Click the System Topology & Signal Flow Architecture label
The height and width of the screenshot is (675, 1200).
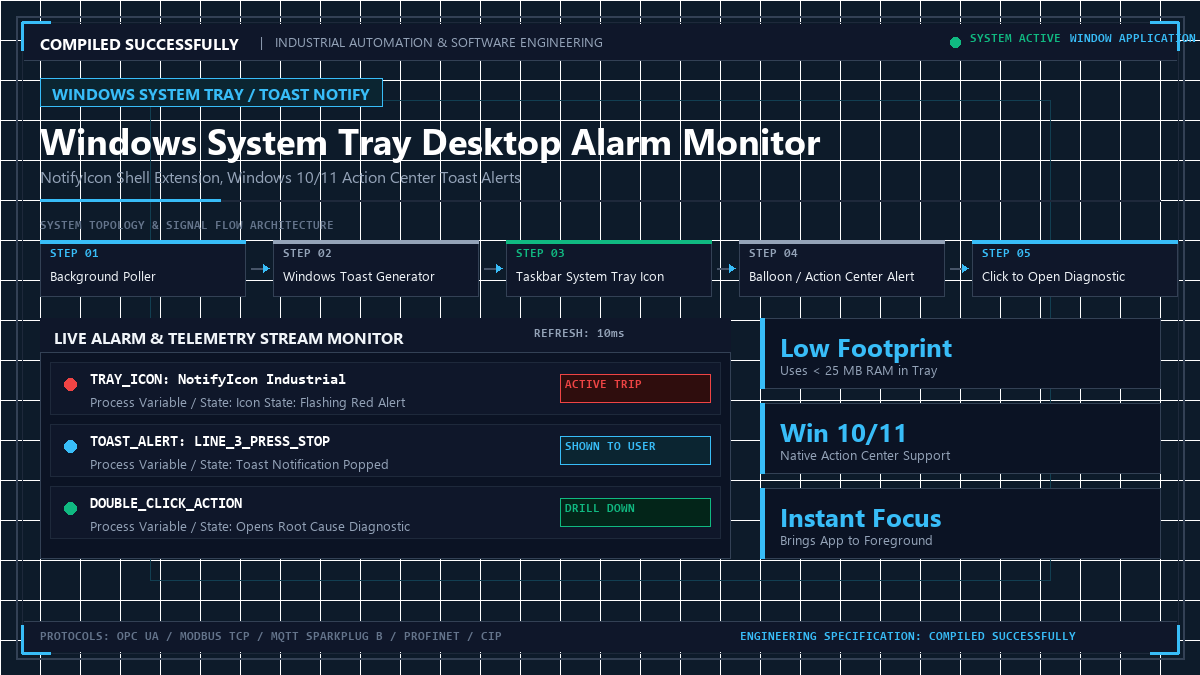pos(187,225)
